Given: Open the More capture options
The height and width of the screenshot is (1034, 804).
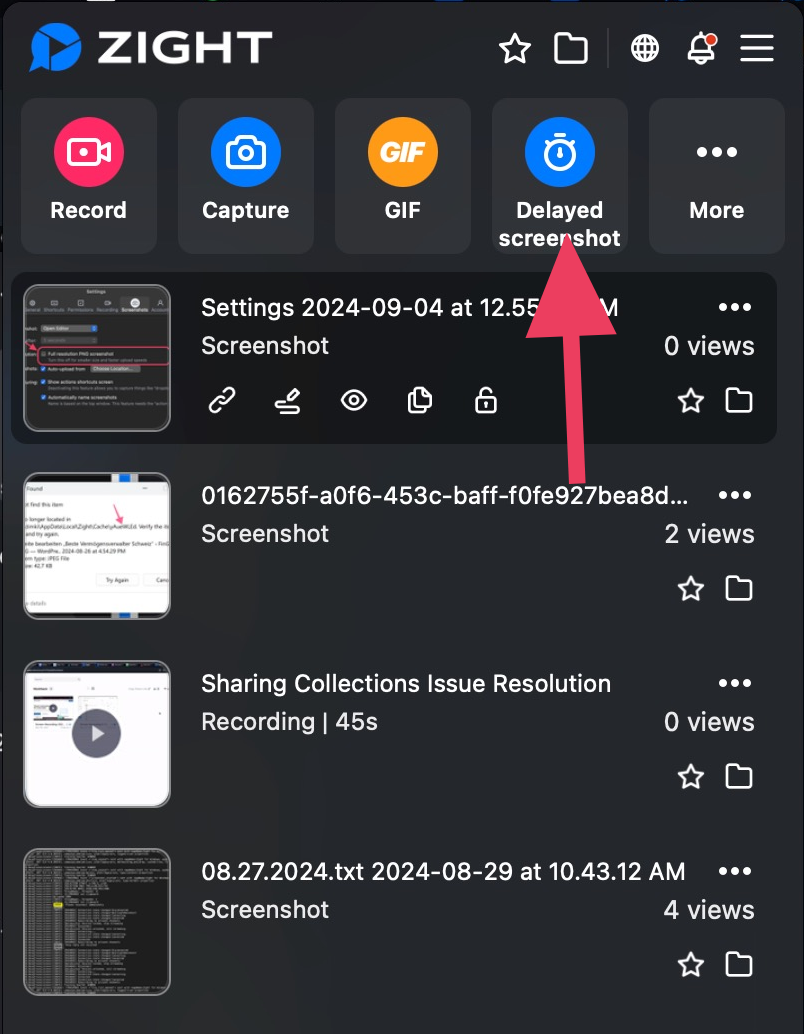Looking at the screenshot, I should coord(717,175).
